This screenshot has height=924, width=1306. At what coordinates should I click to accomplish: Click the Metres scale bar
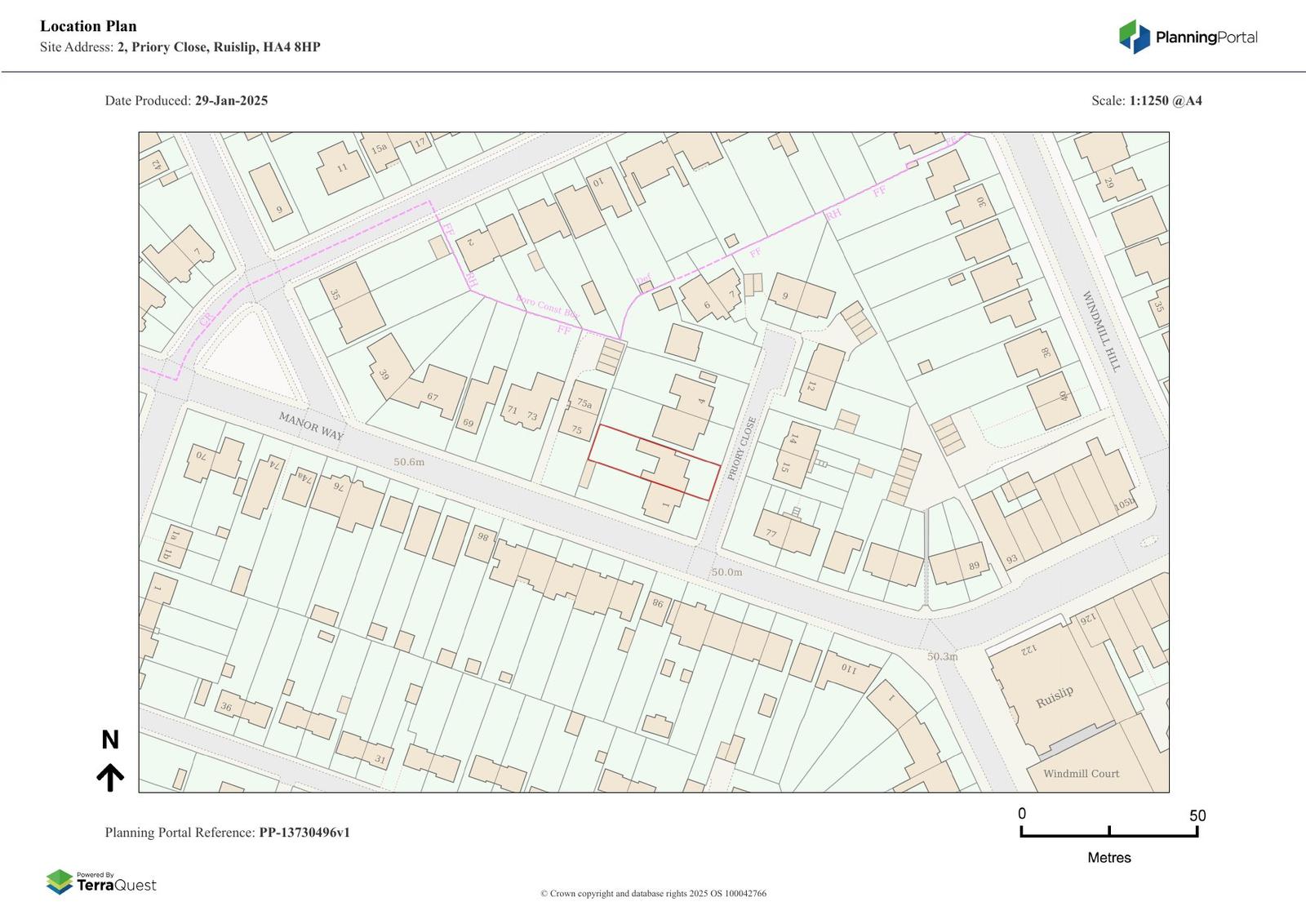click(1108, 831)
